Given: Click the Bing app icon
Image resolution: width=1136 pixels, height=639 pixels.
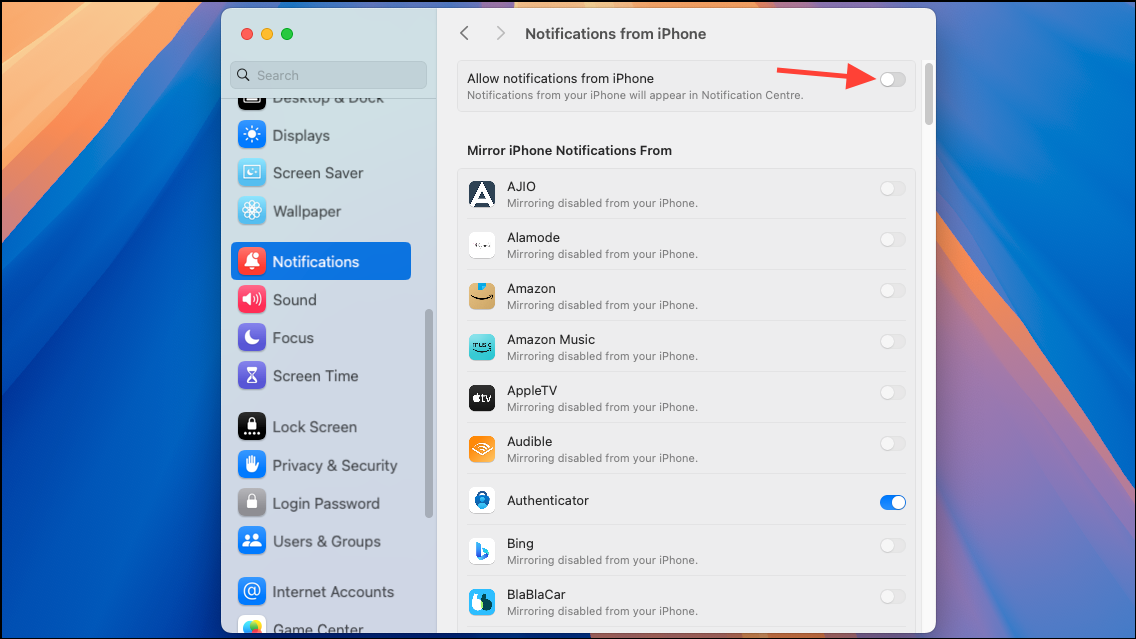Looking at the screenshot, I should point(482,551).
